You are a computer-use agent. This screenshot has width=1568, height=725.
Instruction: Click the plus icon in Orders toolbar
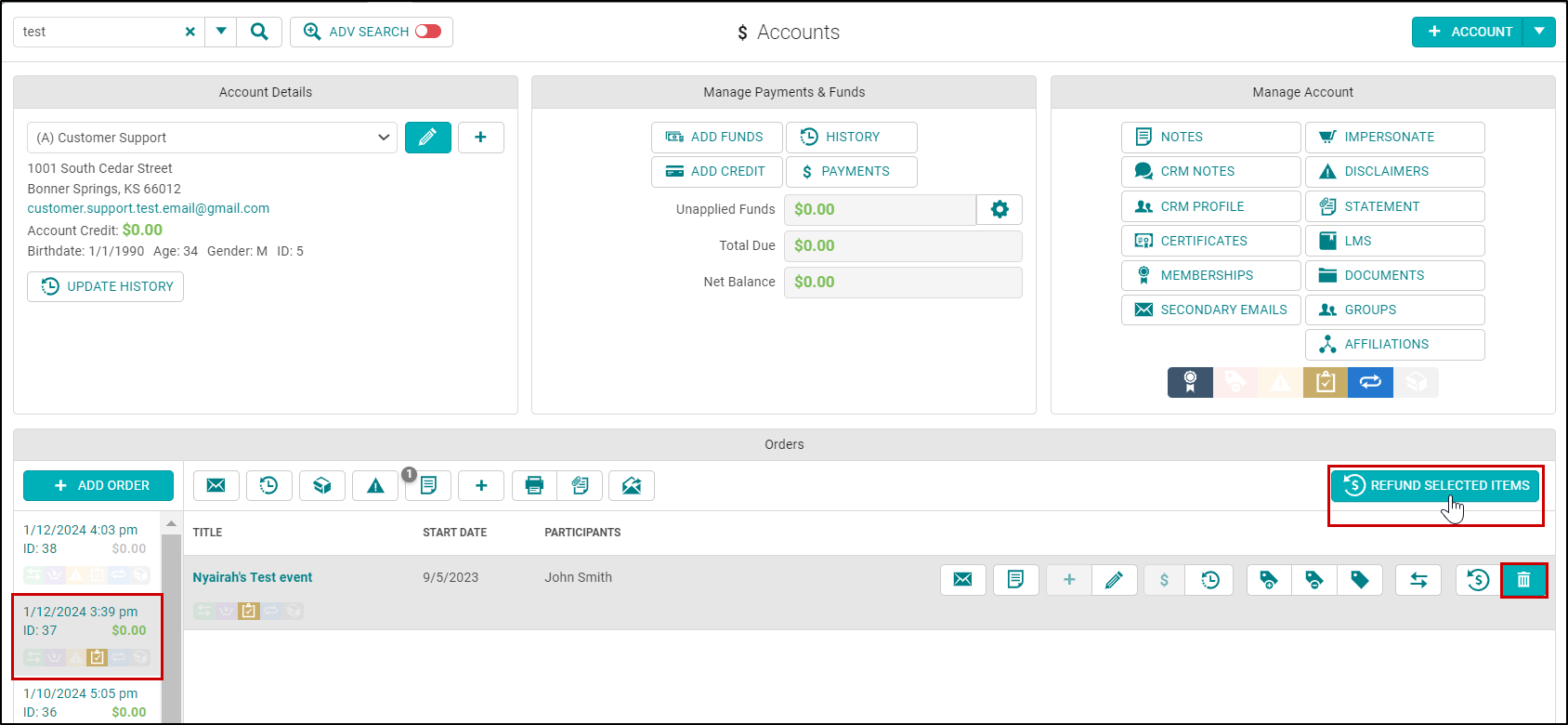click(x=481, y=485)
